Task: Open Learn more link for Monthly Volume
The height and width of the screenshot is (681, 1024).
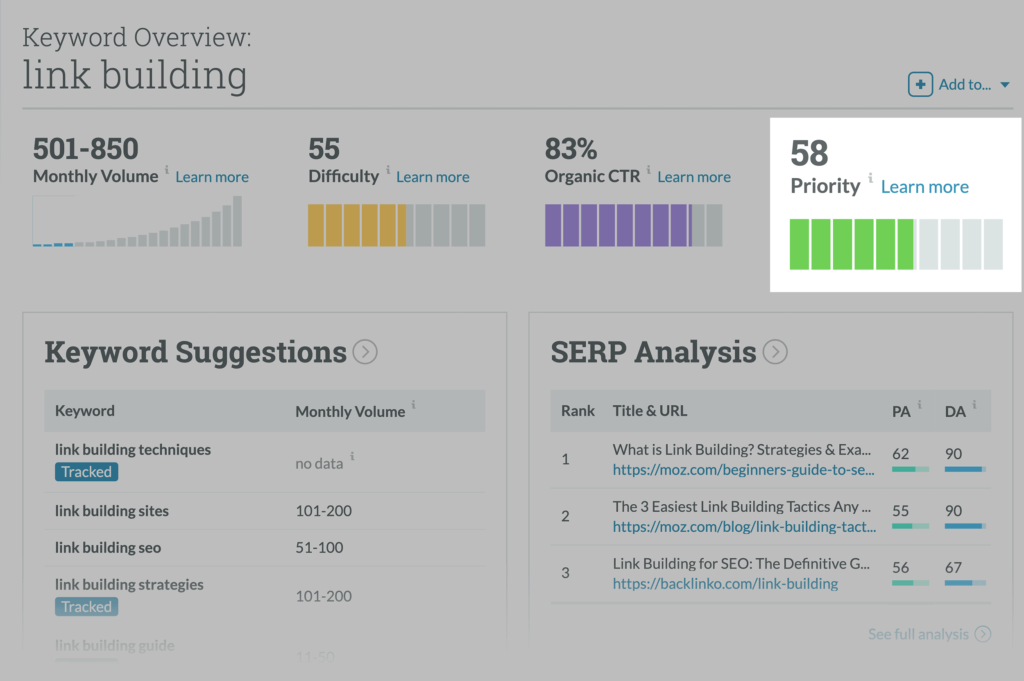Action: click(x=212, y=177)
